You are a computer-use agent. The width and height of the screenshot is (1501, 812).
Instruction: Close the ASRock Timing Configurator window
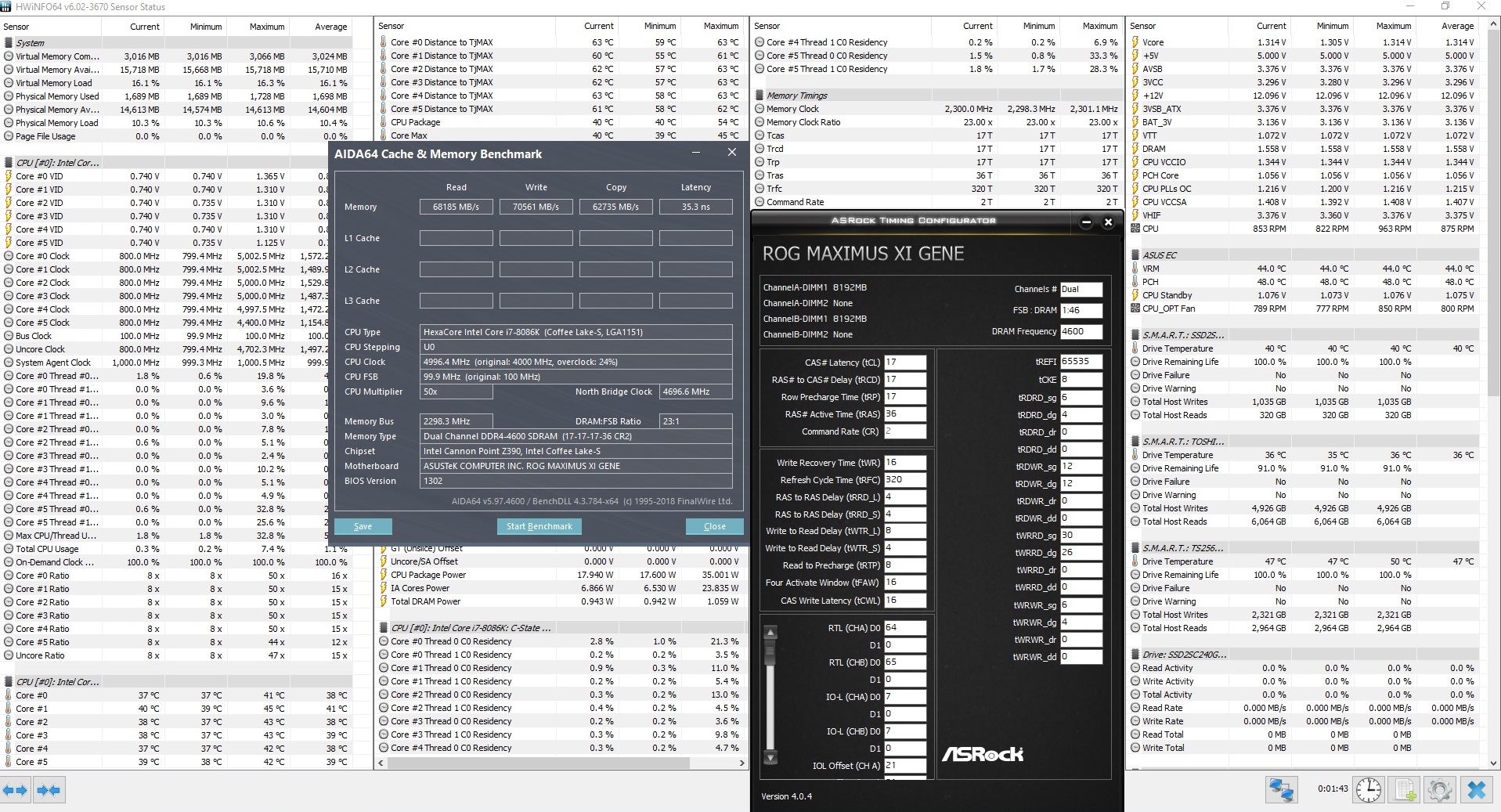click(1108, 222)
